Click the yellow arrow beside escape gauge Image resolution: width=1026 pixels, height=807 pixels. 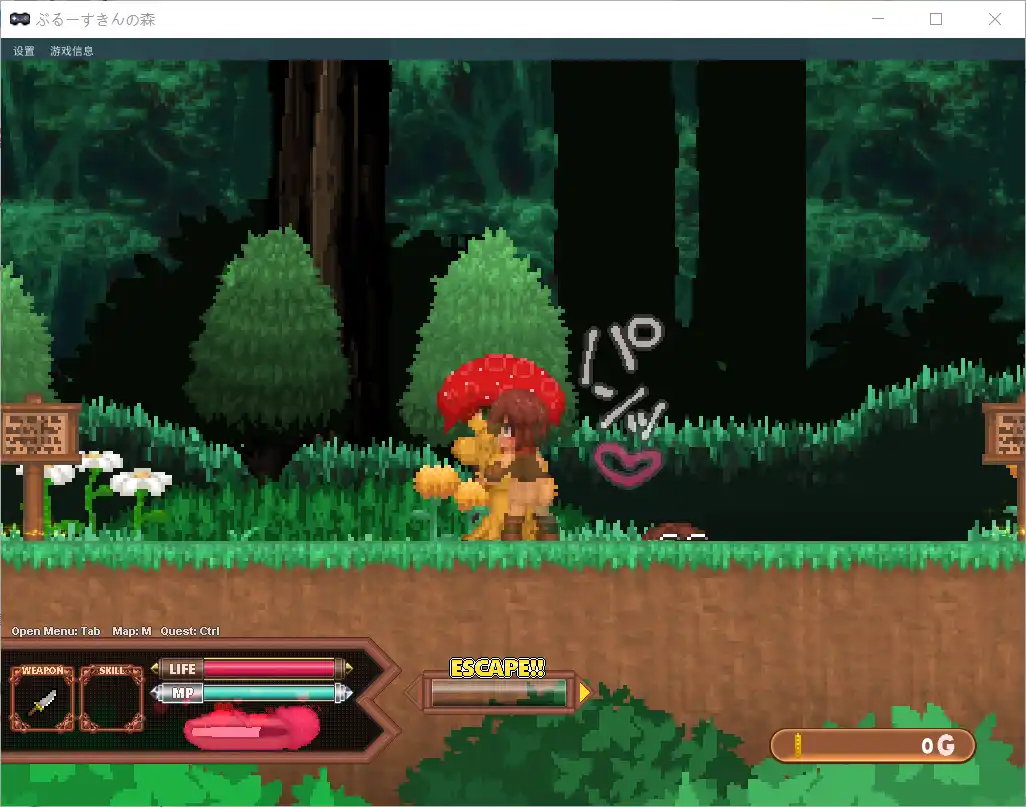click(x=584, y=692)
